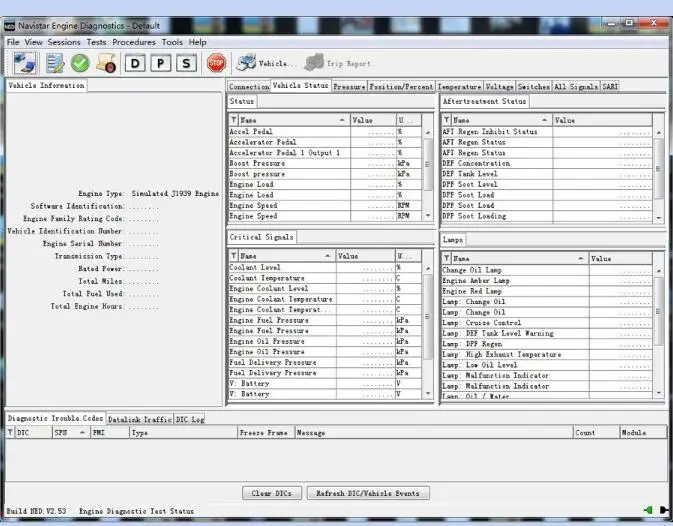Click the Module column header
Image resolution: width=673 pixels, height=526 pixels.
click(x=643, y=432)
